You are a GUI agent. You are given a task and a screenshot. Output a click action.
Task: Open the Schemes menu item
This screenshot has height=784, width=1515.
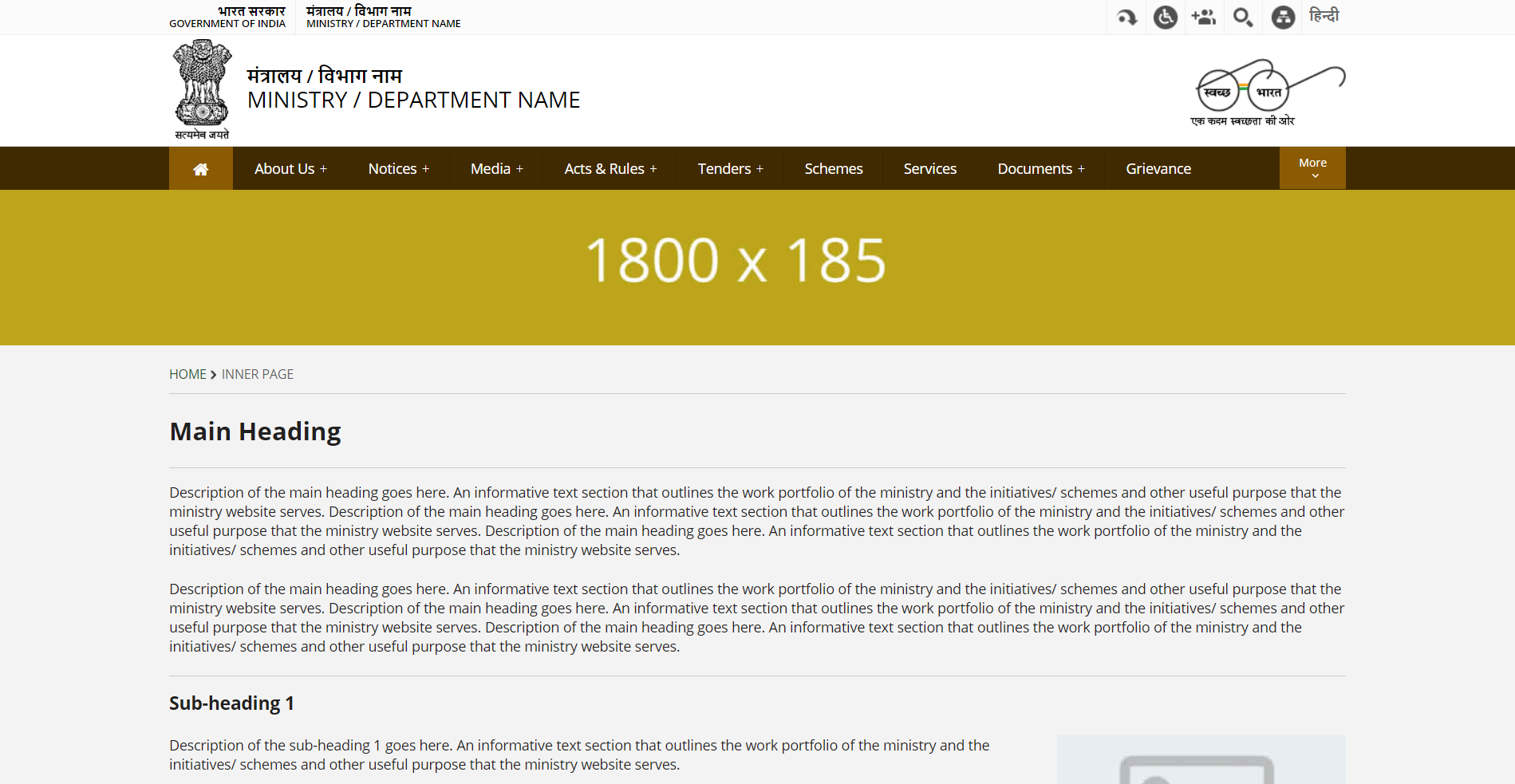833,169
